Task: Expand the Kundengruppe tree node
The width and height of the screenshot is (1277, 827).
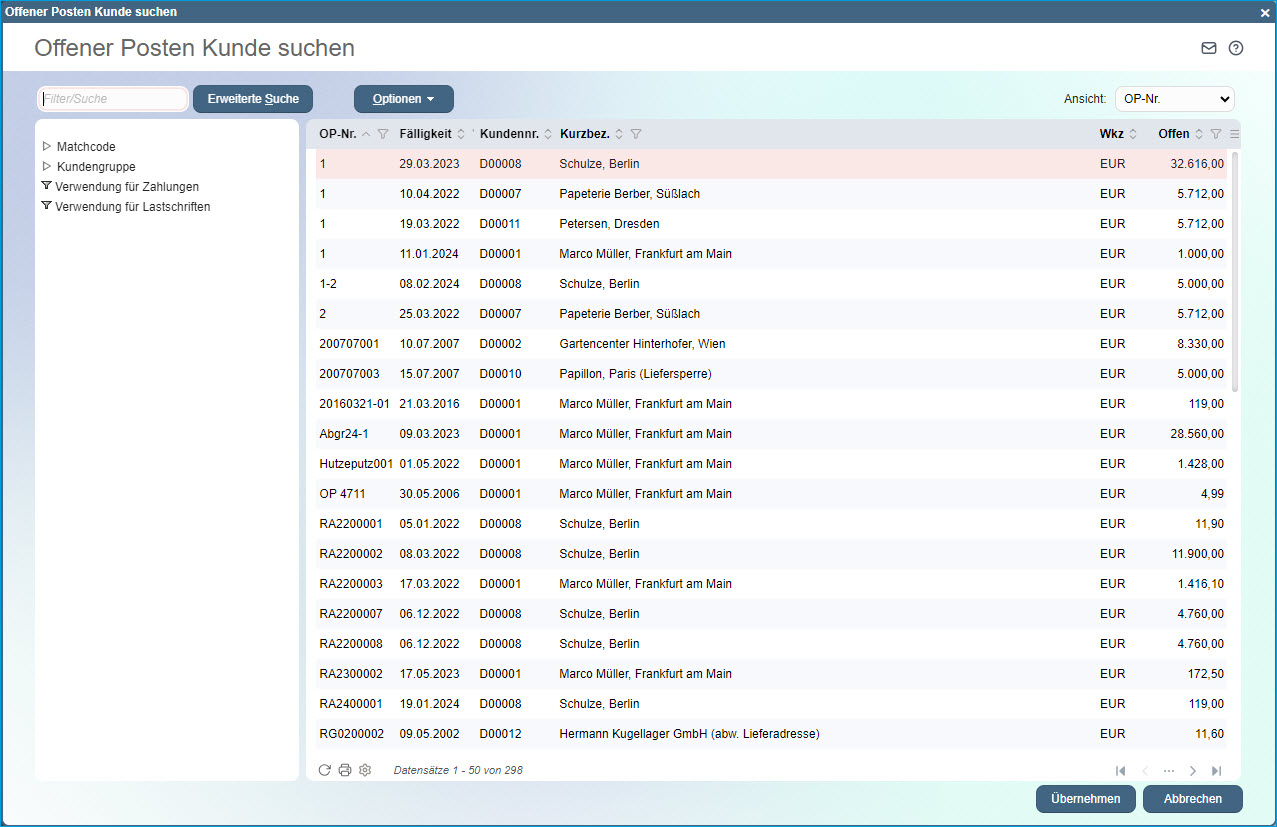Action: click(46, 166)
